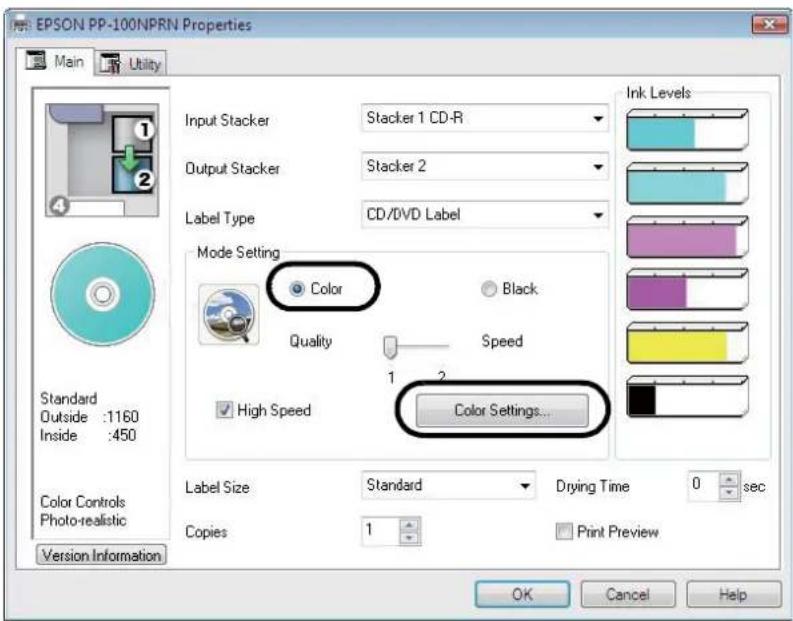Open the Label Size dropdown
The image size is (793, 621).
click(x=448, y=485)
